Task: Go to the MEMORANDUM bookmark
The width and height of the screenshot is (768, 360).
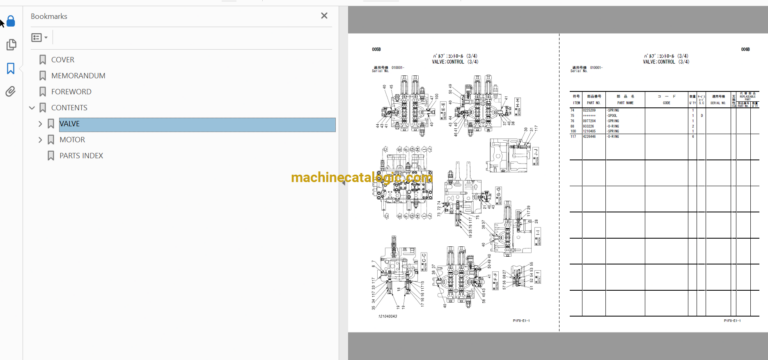Action: (78, 75)
